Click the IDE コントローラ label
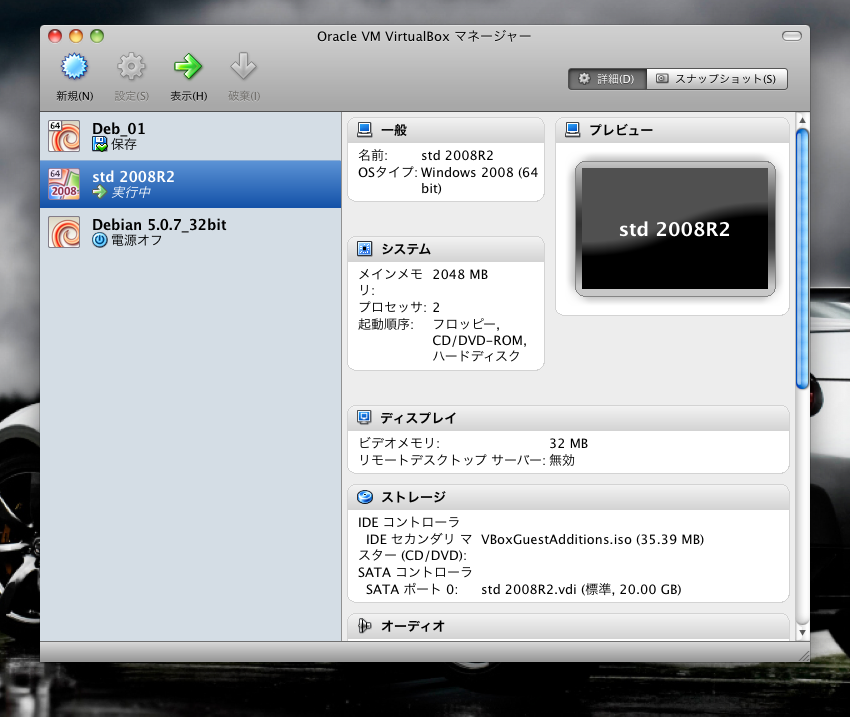Image resolution: width=850 pixels, height=717 pixels. click(x=409, y=522)
